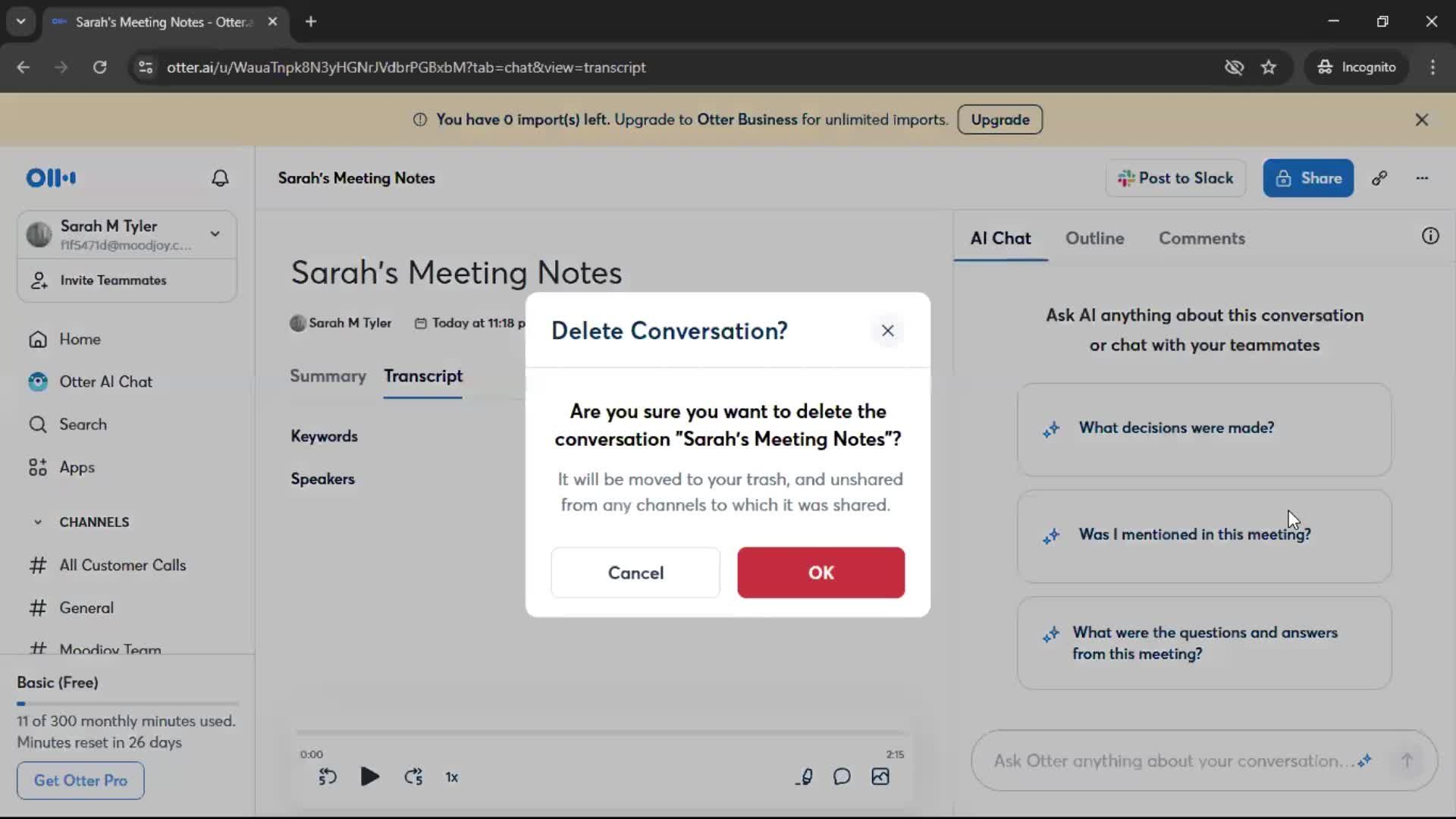The width and height of the screenshot is (1456, 819).
Task: Click Get Otter Pro button
Action: (80, 780)
